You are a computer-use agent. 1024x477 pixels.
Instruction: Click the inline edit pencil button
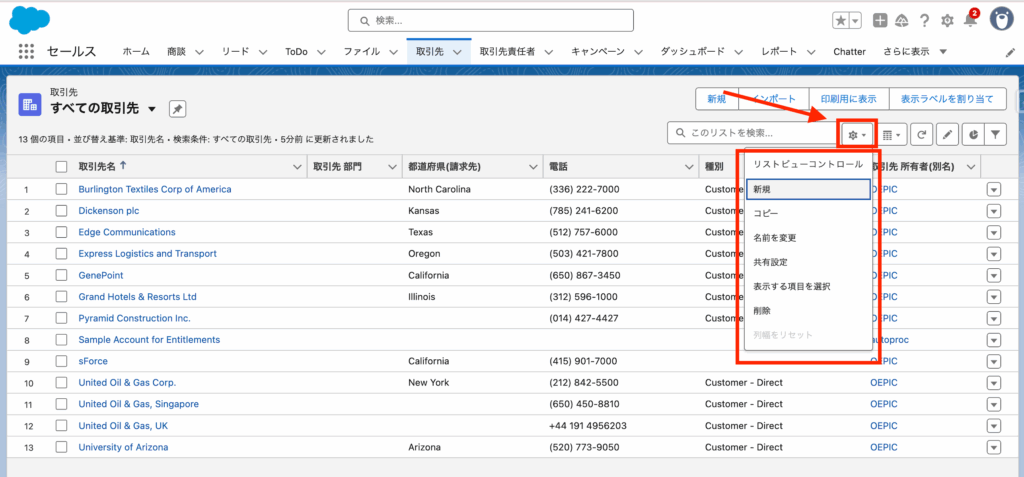click(x=948, y=135)
